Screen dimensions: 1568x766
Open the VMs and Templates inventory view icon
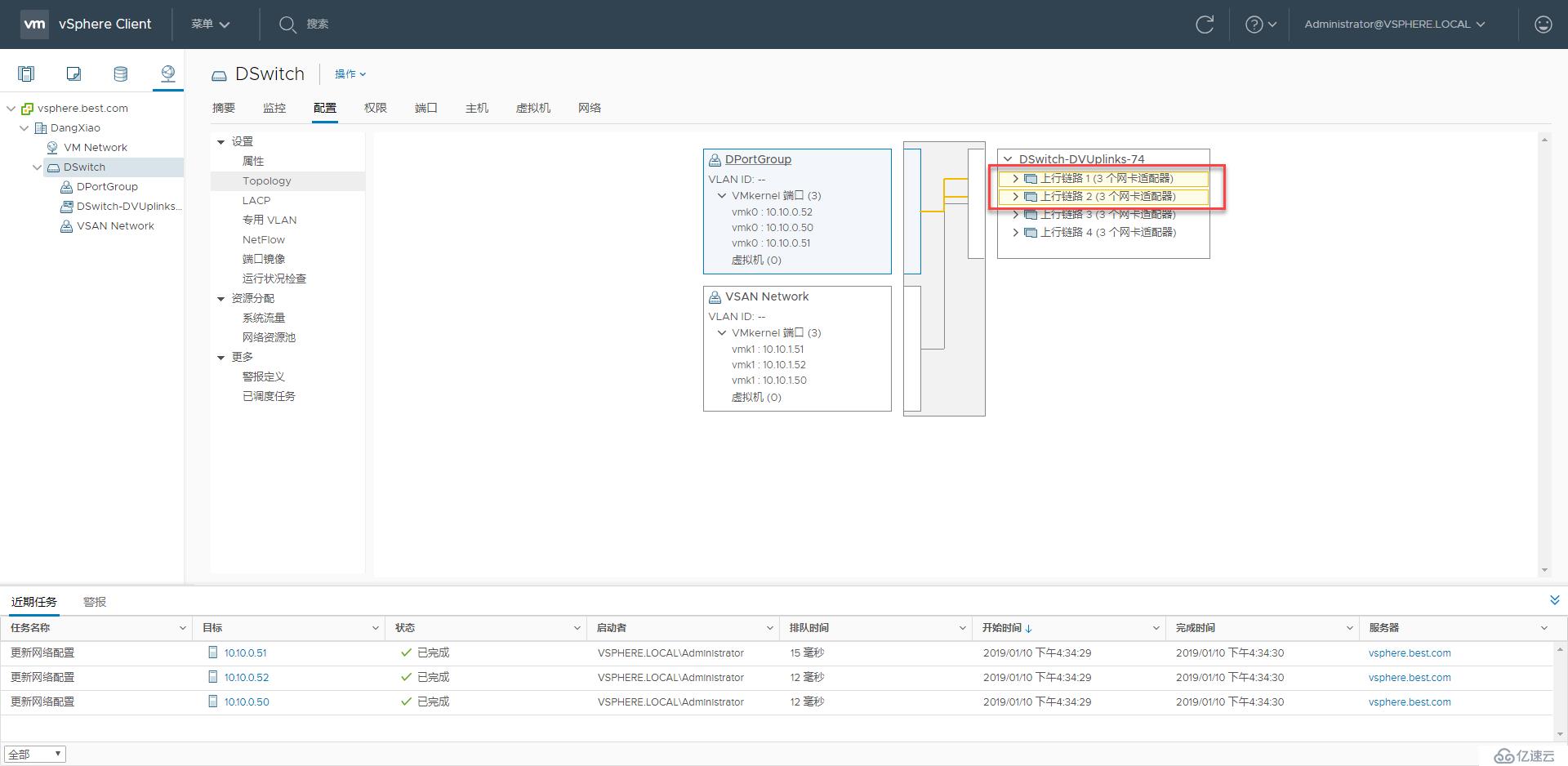[x=73, y=74]
